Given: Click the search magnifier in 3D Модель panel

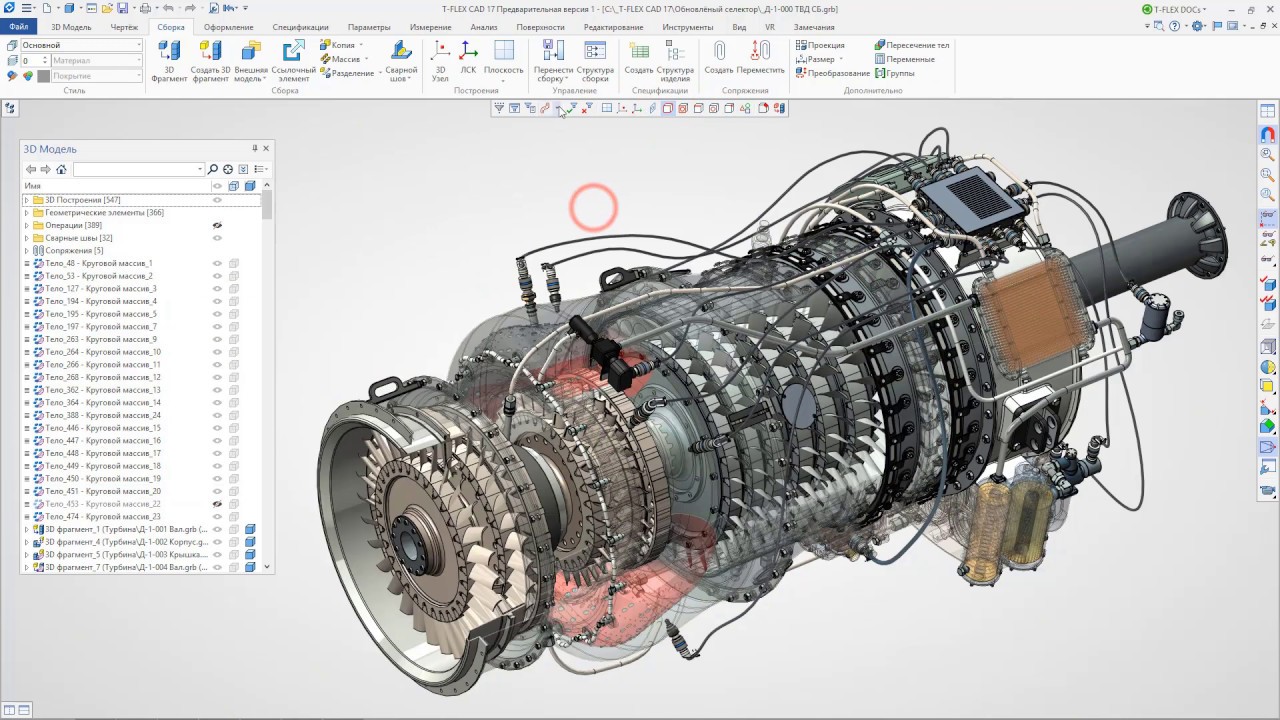Looking at the screenshot, I should pyautogui.click(x=212, y=168).
